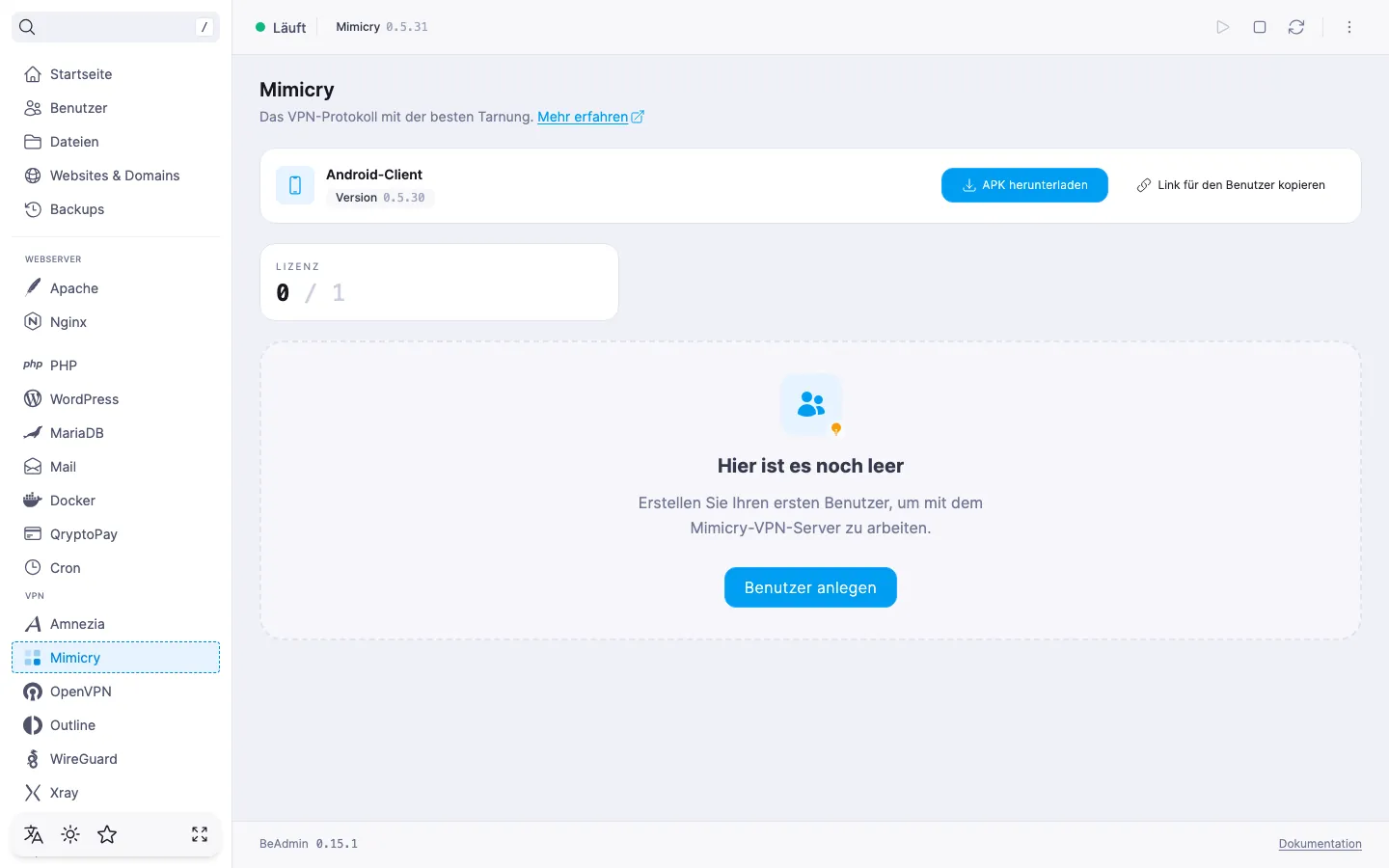1389x868 pixels.
Task: Click the Amnezia letter icon
Action: 33,624
